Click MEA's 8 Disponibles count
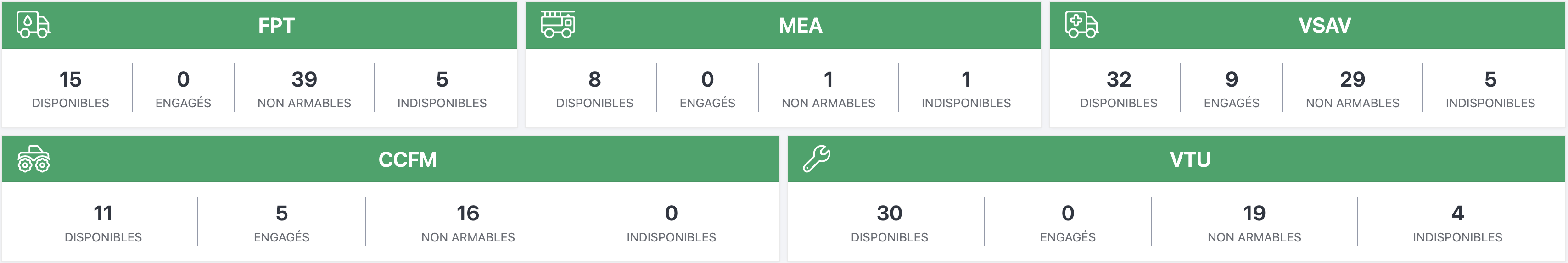1568x263 pixels. click(594, 80)
